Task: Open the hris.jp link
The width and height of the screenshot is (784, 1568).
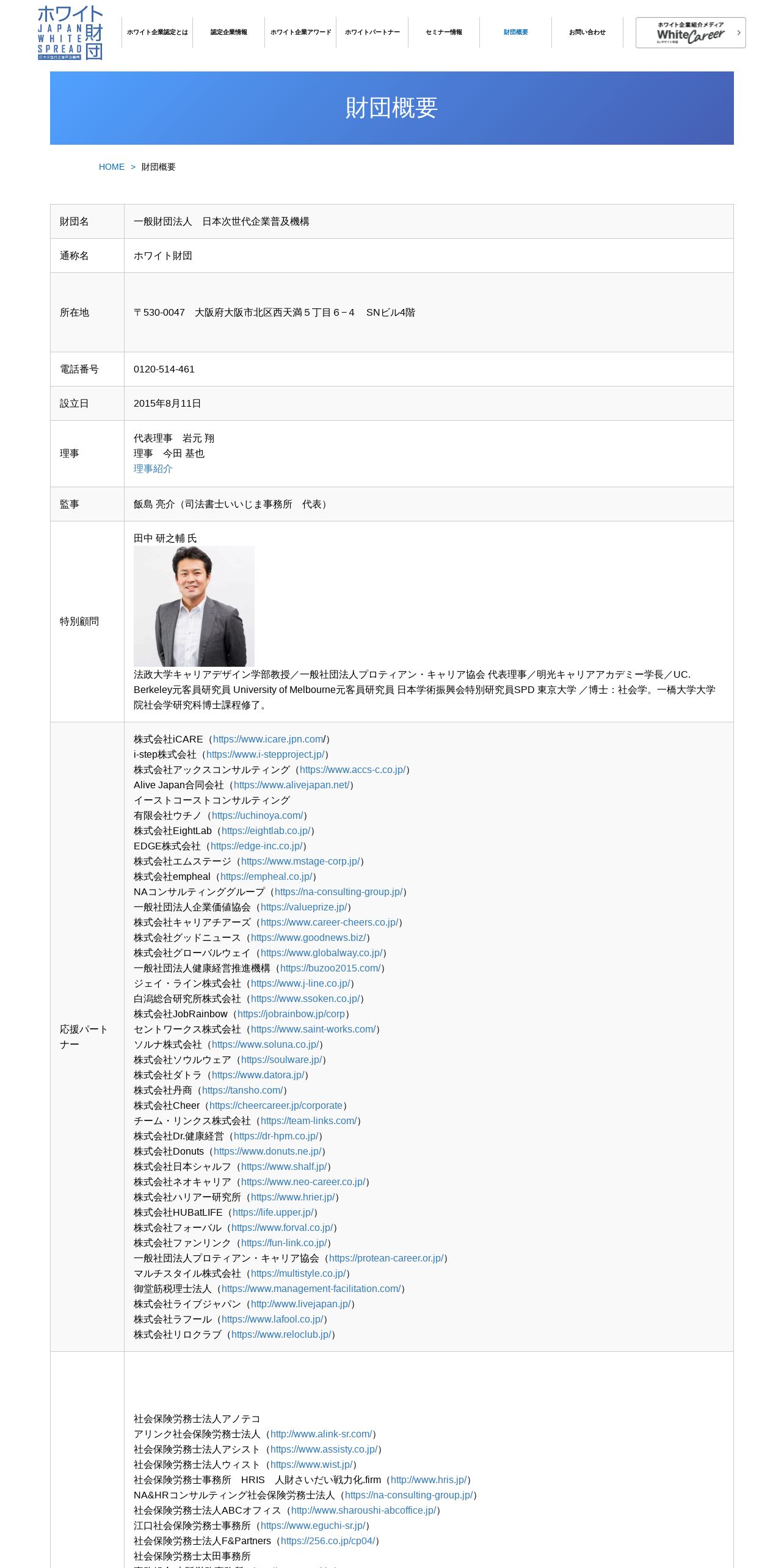Action: pyautogui.click(x=429, y=1480)
